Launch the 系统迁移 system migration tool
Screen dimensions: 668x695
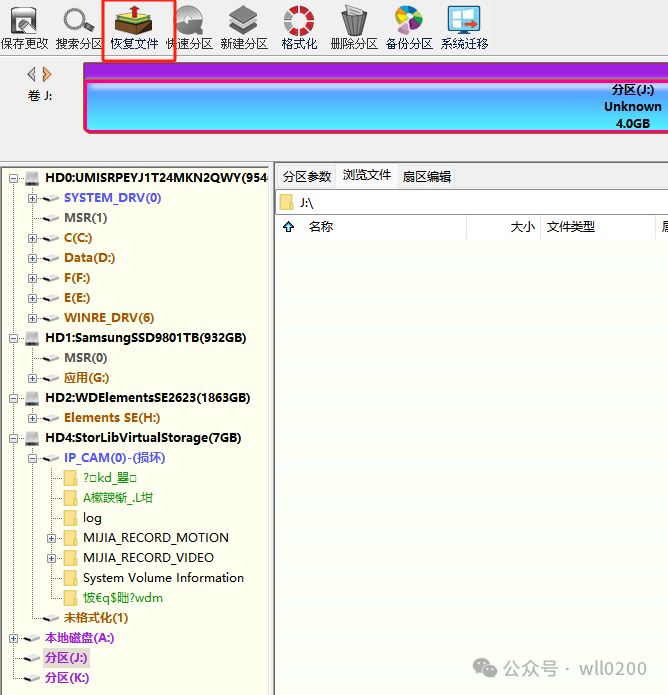tap(464, 27)
